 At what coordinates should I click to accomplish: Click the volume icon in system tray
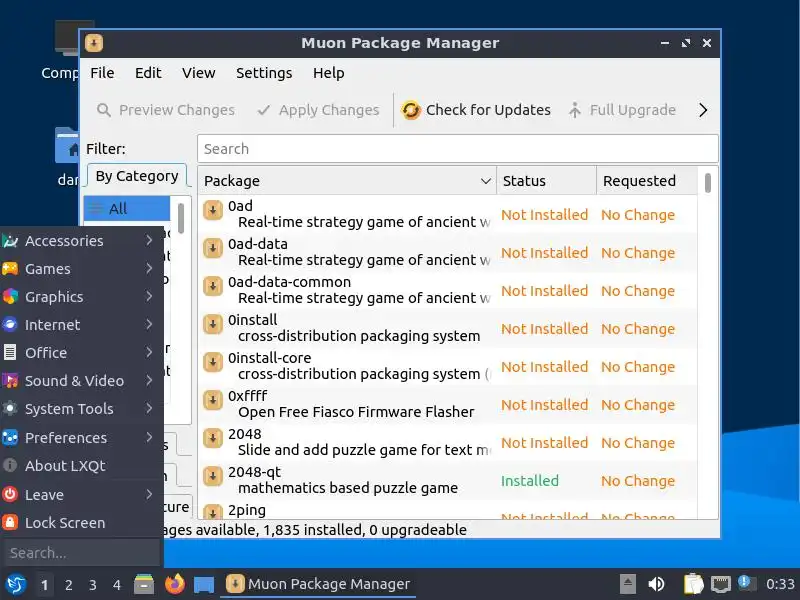656,584
